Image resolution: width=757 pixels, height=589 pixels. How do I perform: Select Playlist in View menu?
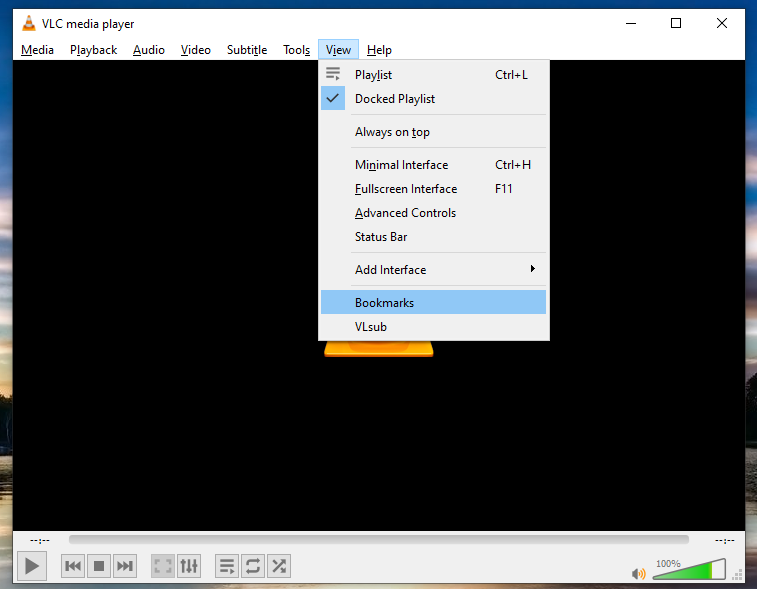(x=434, y=75)
